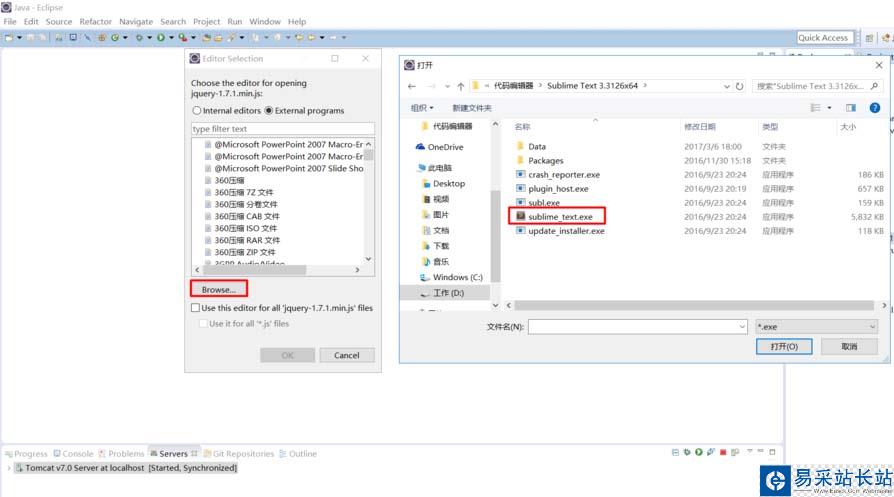Switch to the Outline tab
The width and height of the screenshot is (894, 497).
pos(298,454)
